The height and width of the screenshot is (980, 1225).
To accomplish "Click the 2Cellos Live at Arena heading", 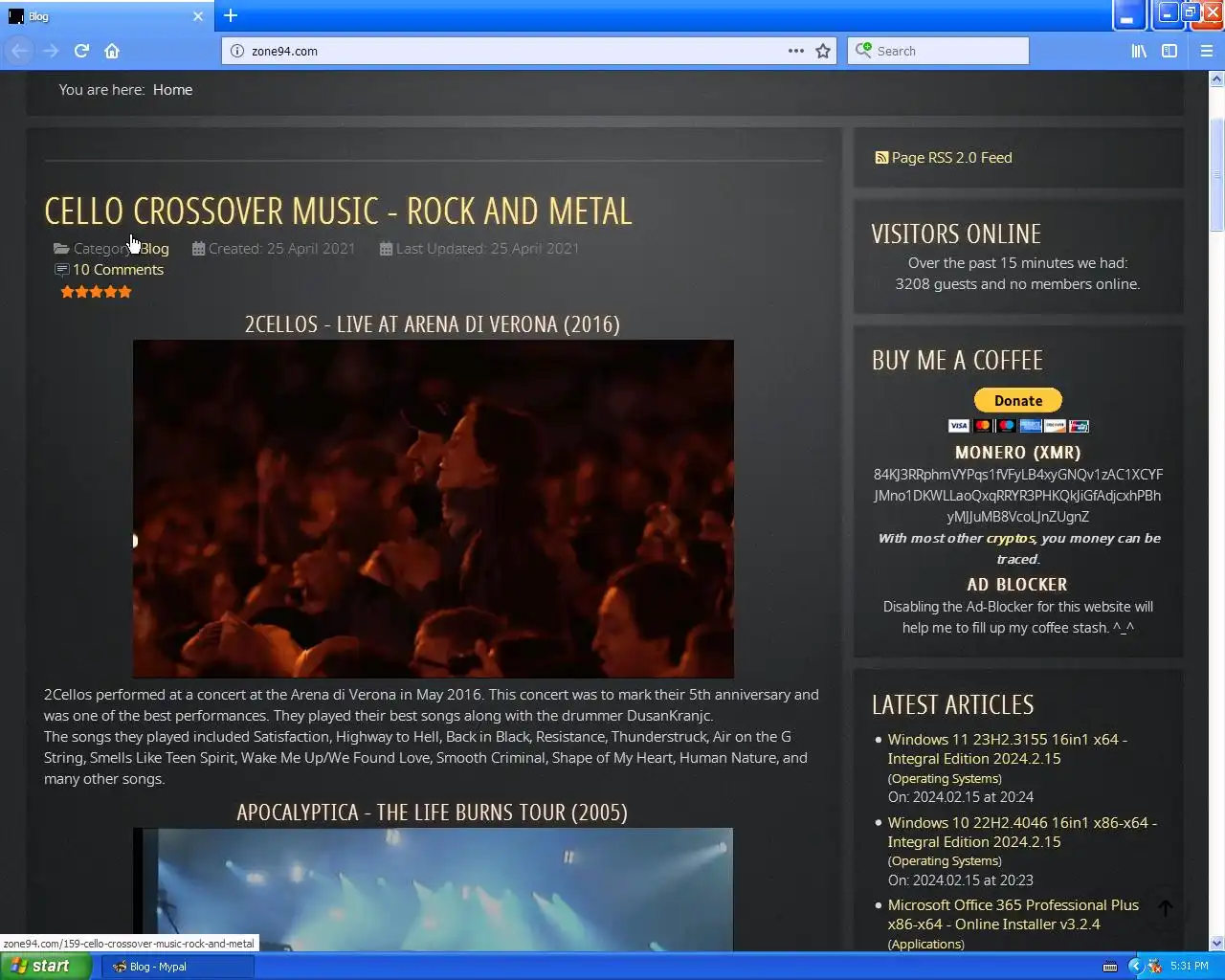I will pos(433,324).
